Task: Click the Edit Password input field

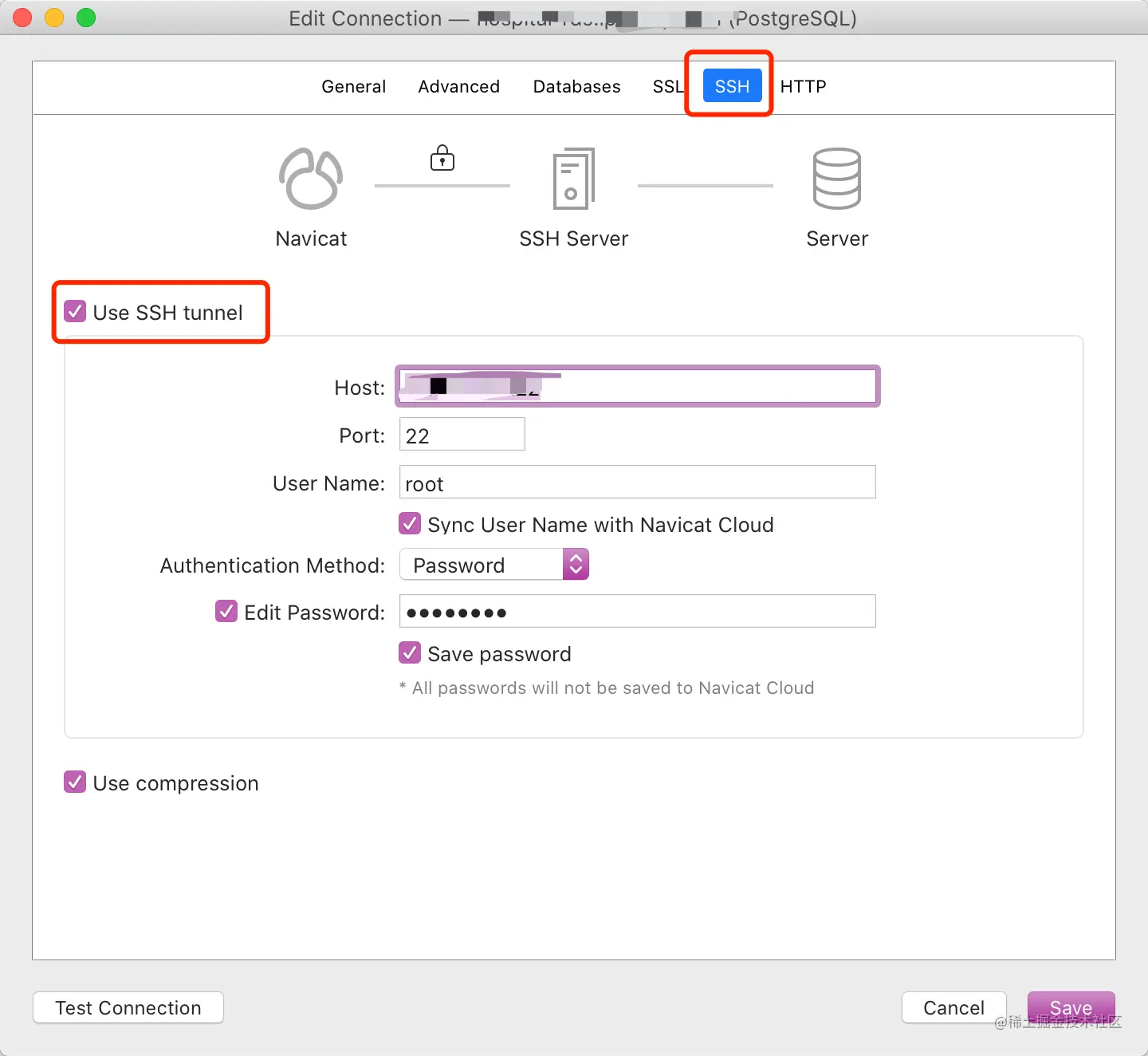Action: pos(638,612)
